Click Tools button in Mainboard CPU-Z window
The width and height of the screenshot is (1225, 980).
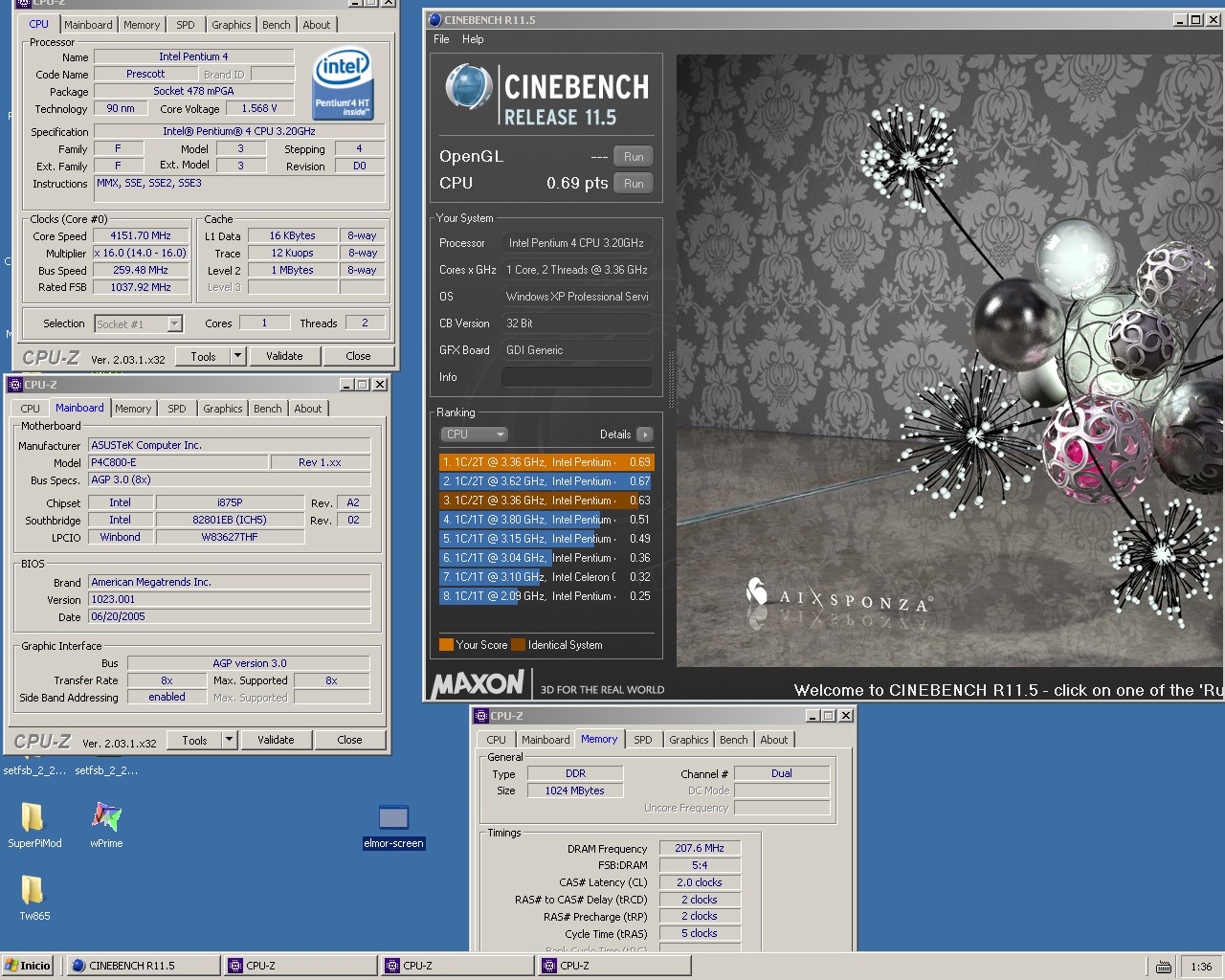[x=194, y=740]
